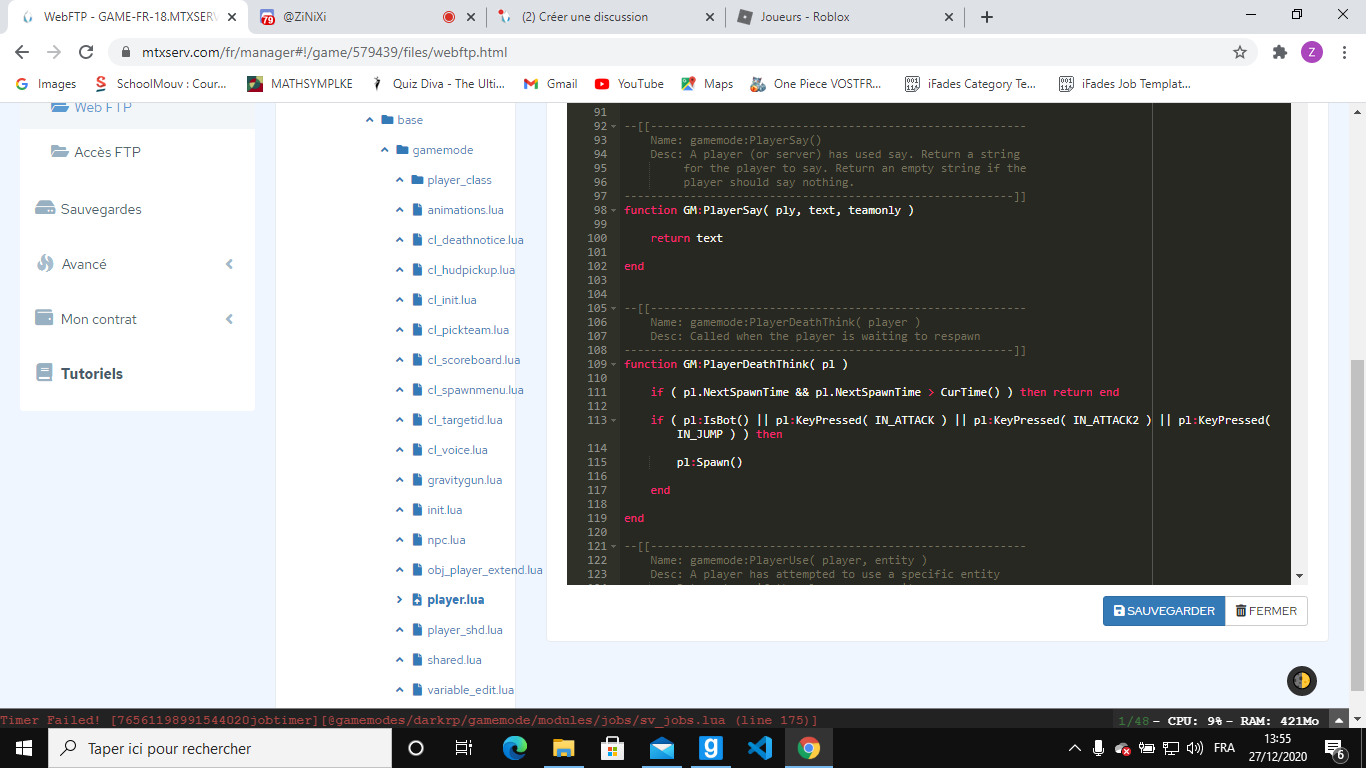The image size is (1366, 768).
Task: Go back to previous page
Action: (x=22, y=52)
